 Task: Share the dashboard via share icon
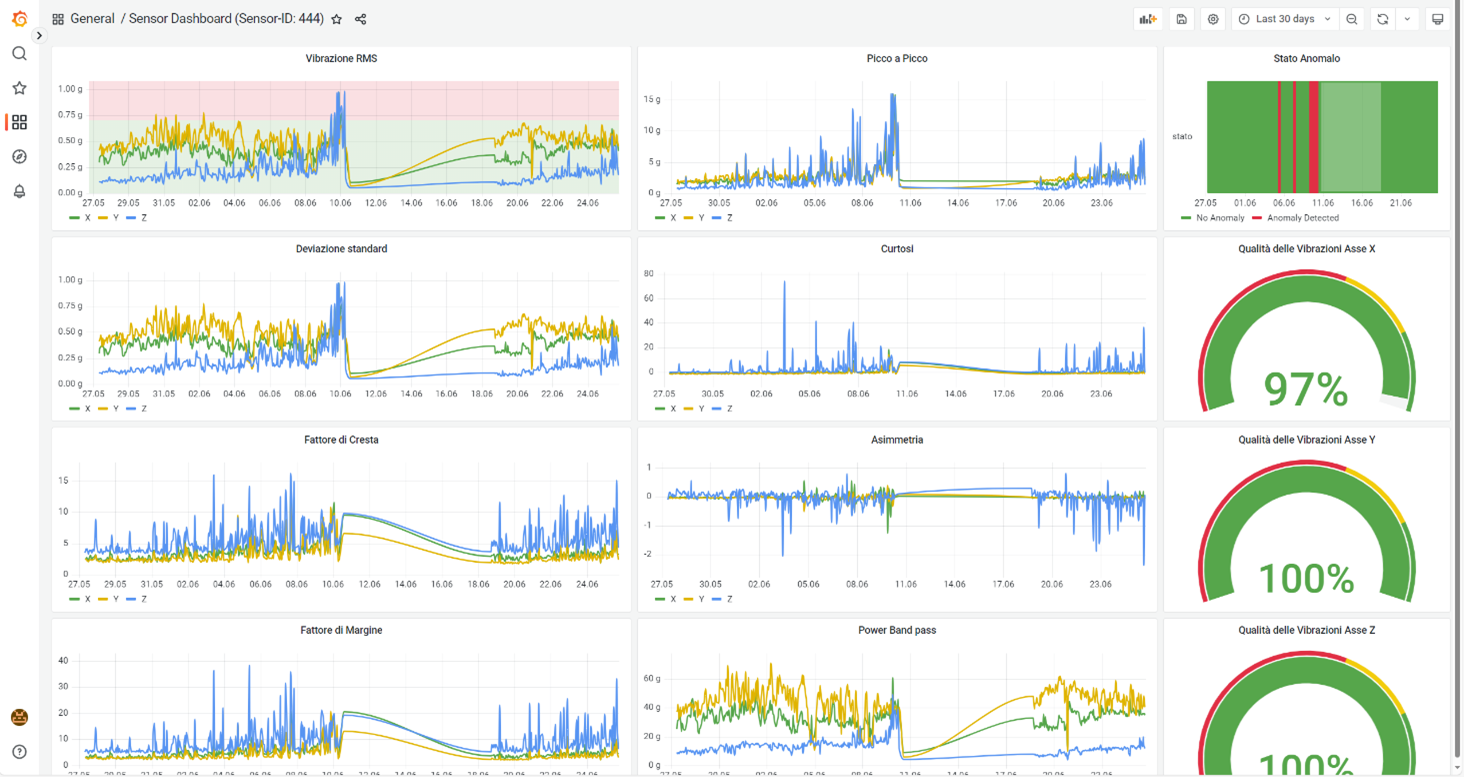click(361, 19)
